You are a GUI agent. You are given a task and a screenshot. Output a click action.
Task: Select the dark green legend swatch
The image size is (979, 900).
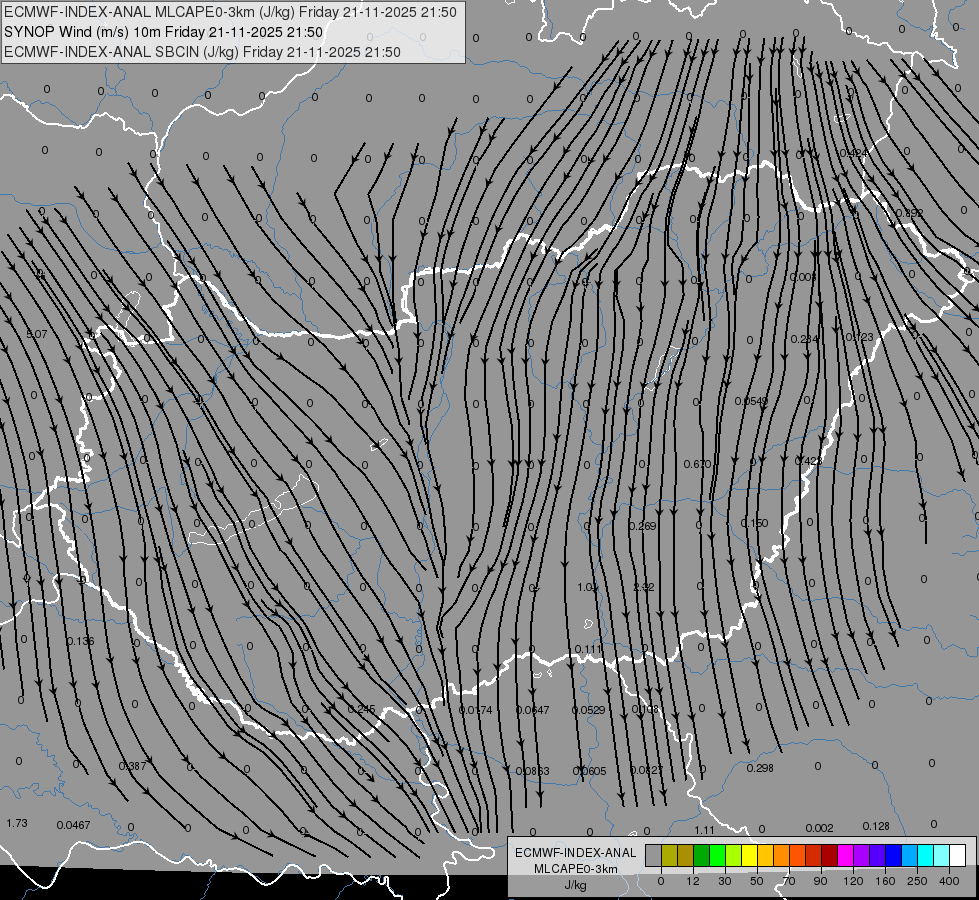coord(701,855)
